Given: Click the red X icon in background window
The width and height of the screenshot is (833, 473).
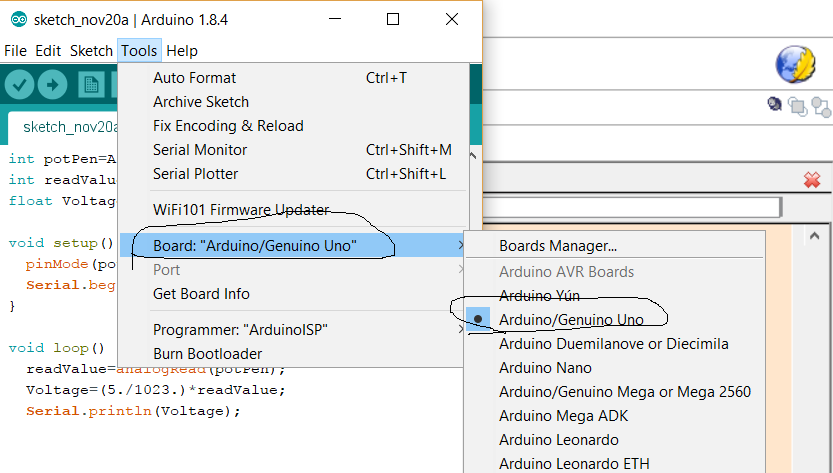Looking at the screenshot, I should click(x=812, y=180).
